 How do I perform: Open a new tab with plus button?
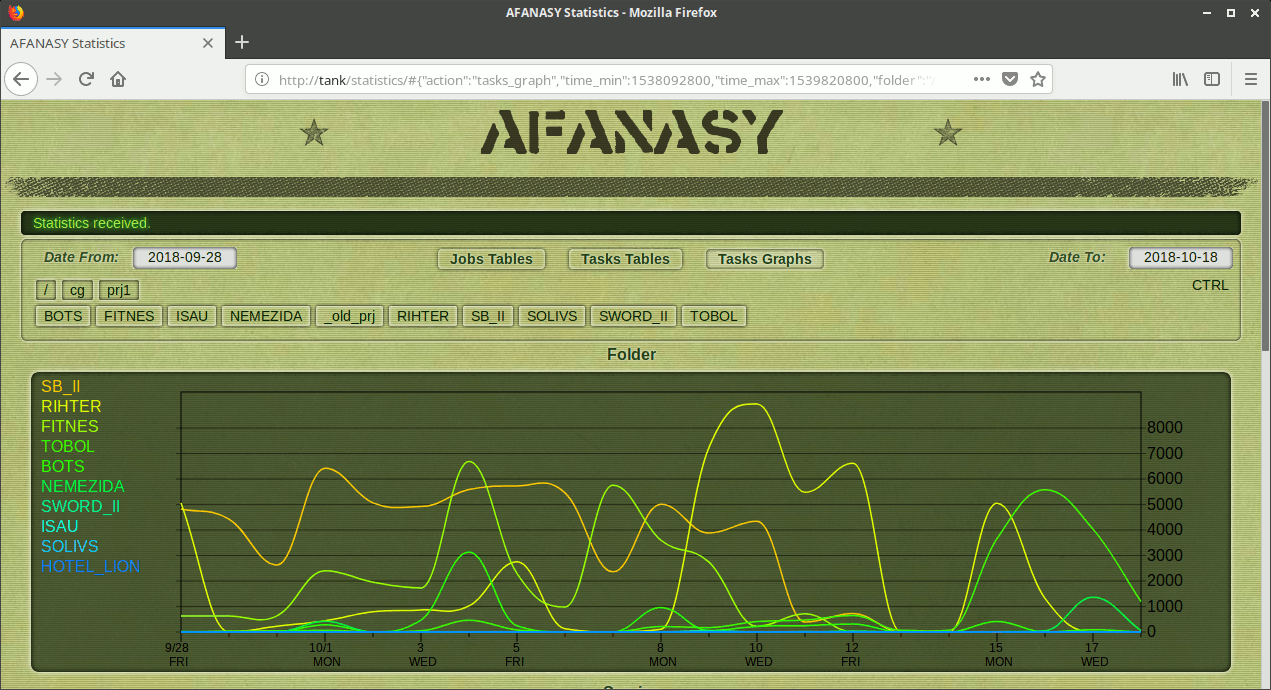(x=241, y=43)
